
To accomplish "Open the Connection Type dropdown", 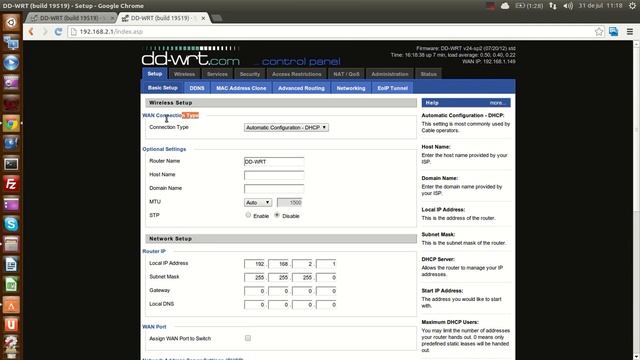I will 286,127.
